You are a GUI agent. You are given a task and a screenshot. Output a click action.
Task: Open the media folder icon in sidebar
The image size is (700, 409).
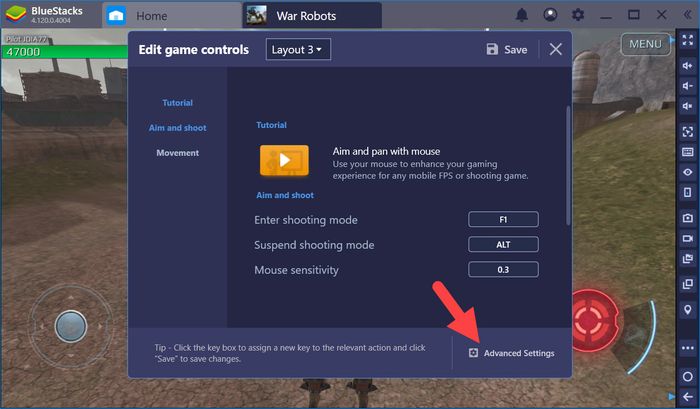[x=688, y=259]
